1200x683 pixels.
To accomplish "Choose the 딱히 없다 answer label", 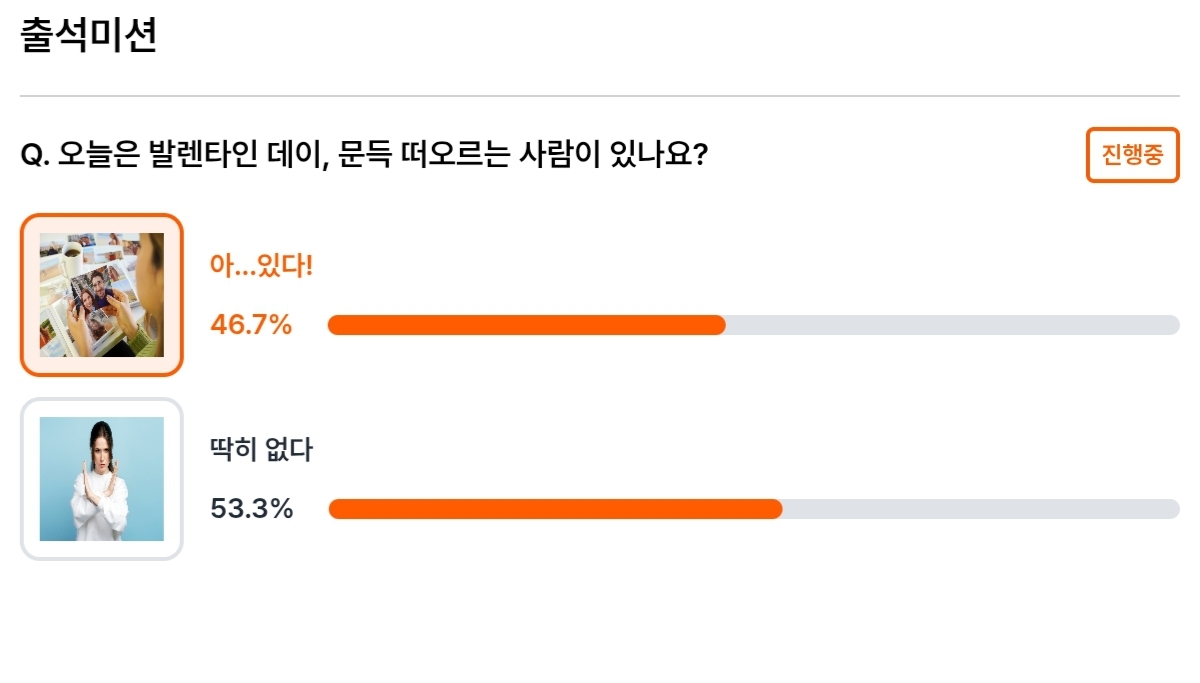I will [x=261, y=450].
